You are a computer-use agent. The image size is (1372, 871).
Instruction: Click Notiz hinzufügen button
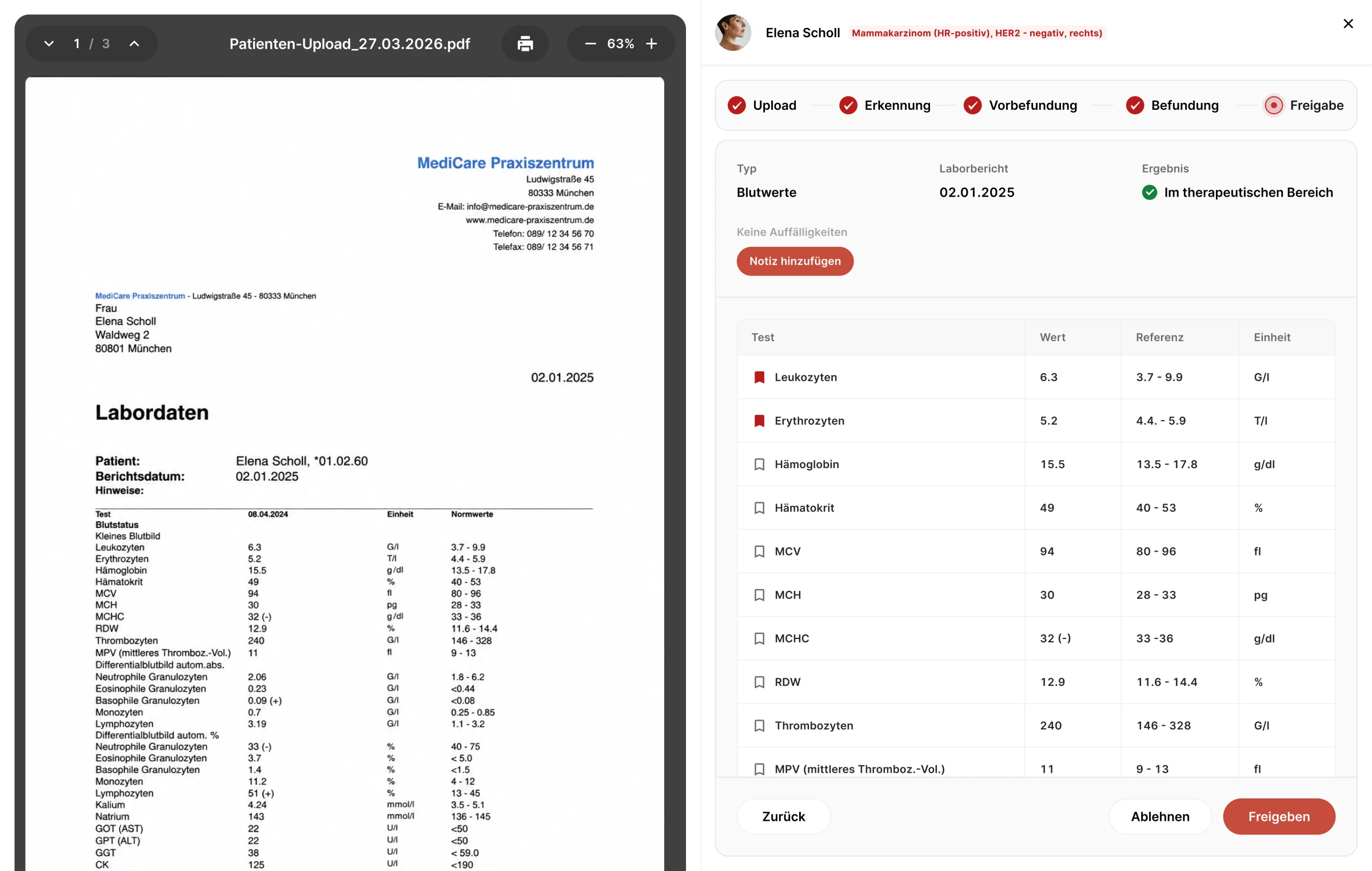coord(795,261)
